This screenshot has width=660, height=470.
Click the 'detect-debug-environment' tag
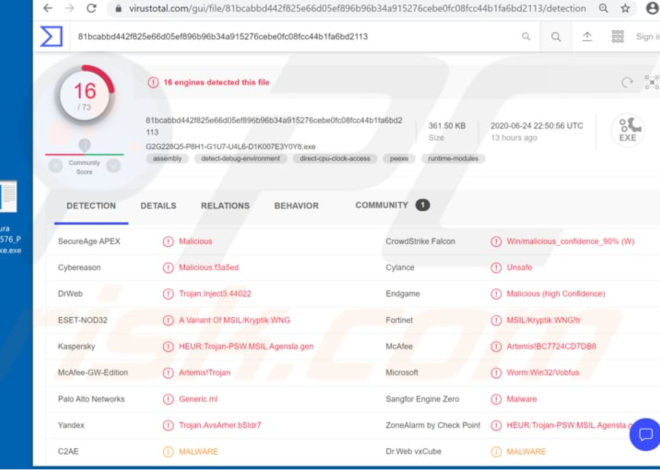(x=240, y=159)
